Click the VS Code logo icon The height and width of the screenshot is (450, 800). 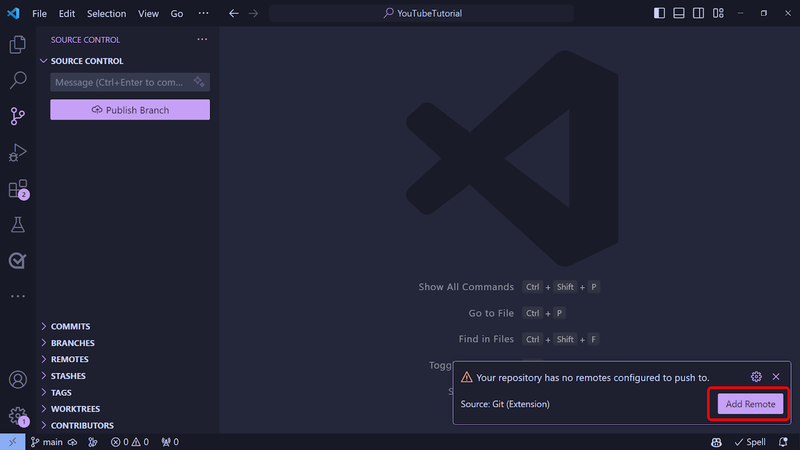pos(13,13)
